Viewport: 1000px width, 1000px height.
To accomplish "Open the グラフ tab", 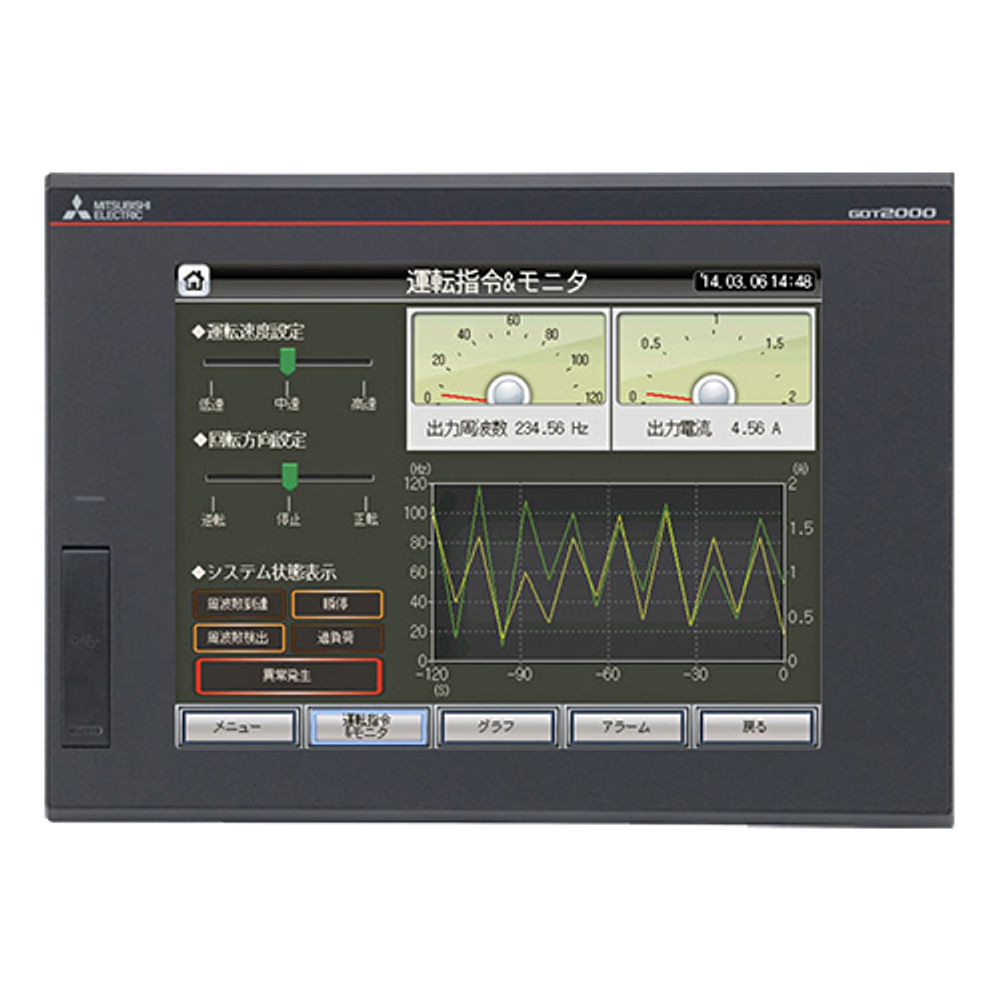I will point(497,727).
